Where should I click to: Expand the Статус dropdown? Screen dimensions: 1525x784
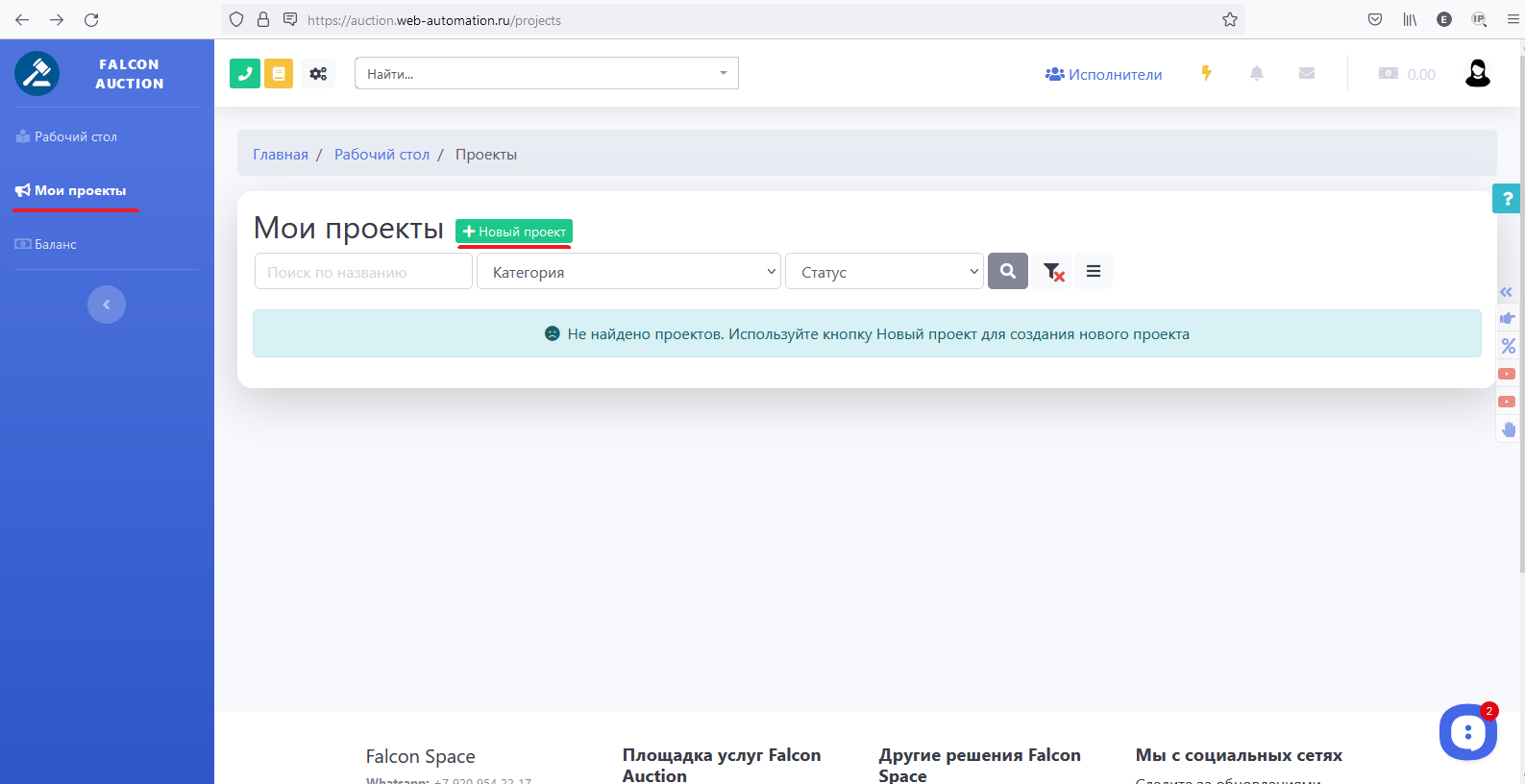coord(884,272)
